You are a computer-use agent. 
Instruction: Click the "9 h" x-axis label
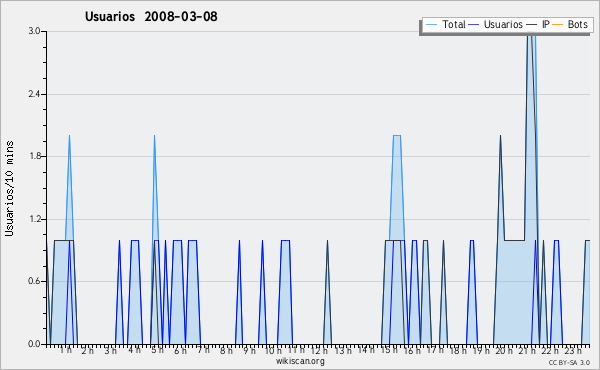[x=249, y=350]
